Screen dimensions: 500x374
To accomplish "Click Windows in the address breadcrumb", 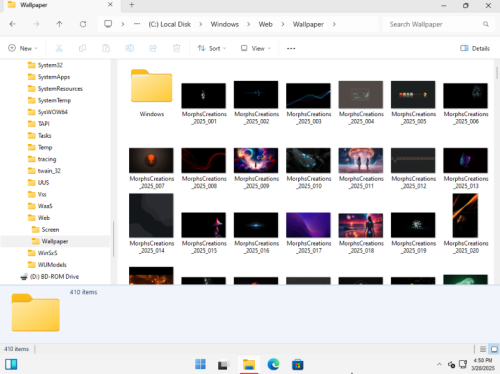I will [225, 24].
